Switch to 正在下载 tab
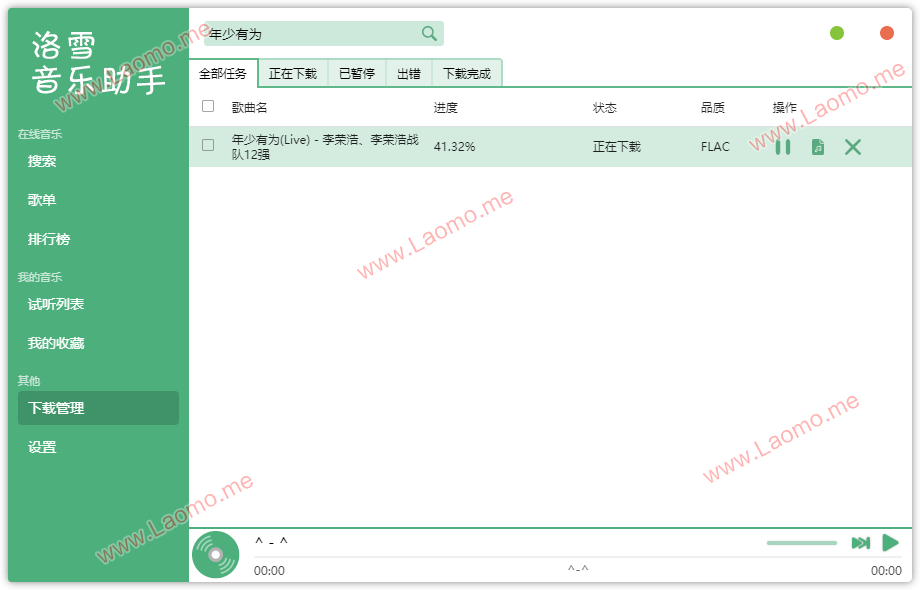Viewport: 920px width, 590px height. (293, 73)
